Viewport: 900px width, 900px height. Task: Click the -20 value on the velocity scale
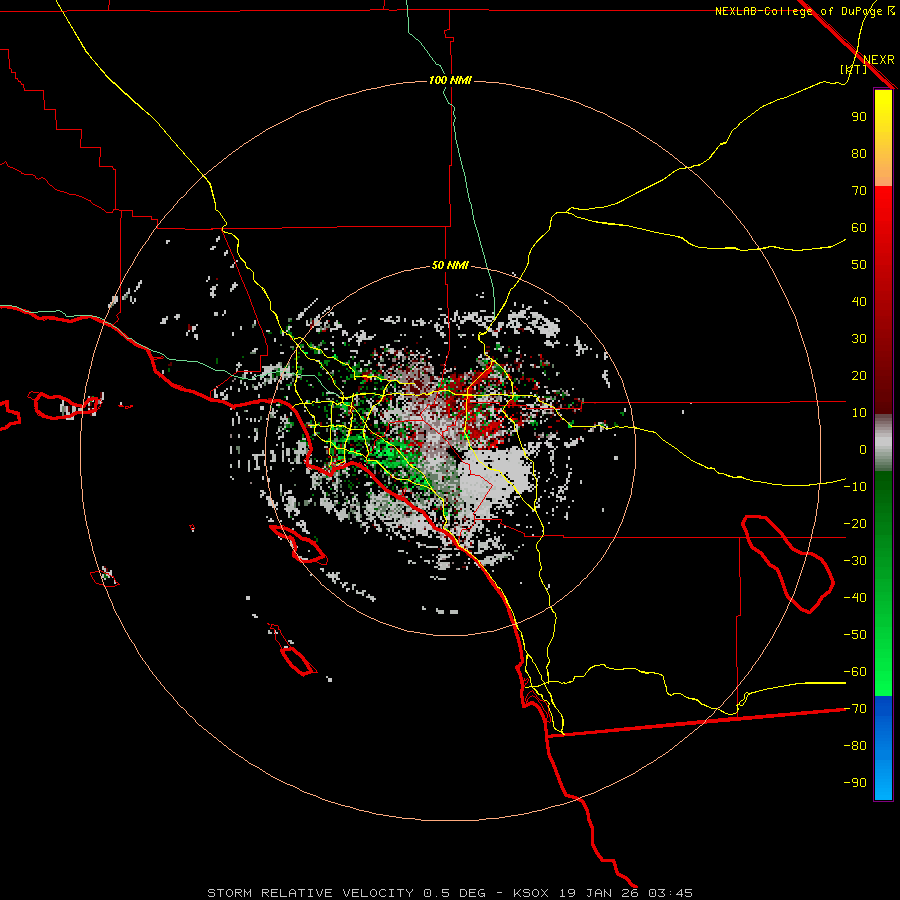pyautogui.click(x=855, y=524)
